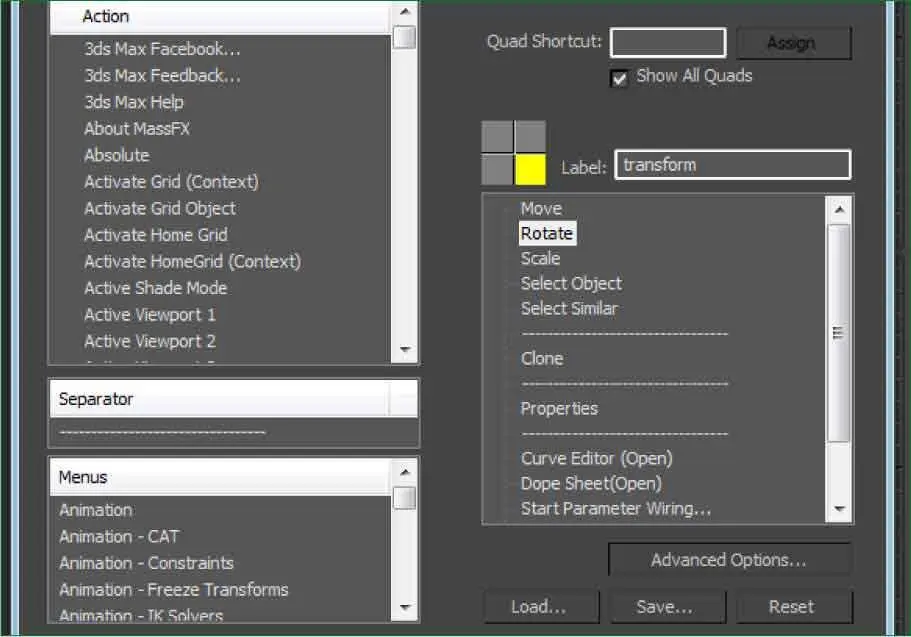Click the Action list scrollbar thumb

pyautogui.click(x=405, y=37)
